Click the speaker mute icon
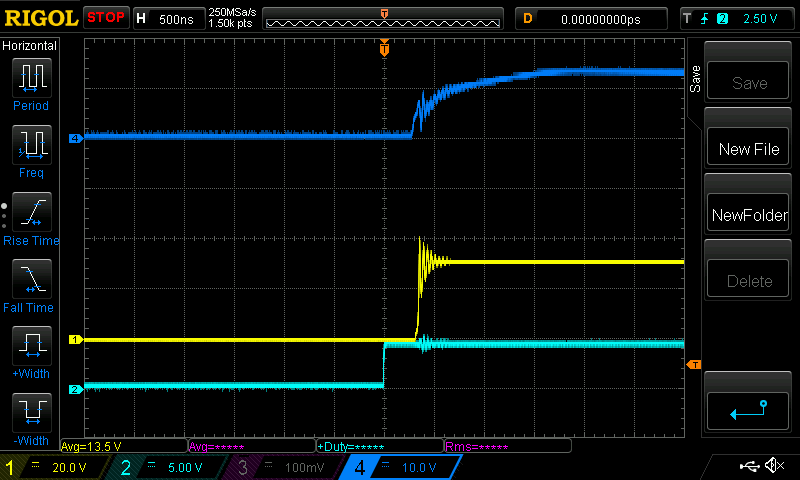 coord(773,466)
